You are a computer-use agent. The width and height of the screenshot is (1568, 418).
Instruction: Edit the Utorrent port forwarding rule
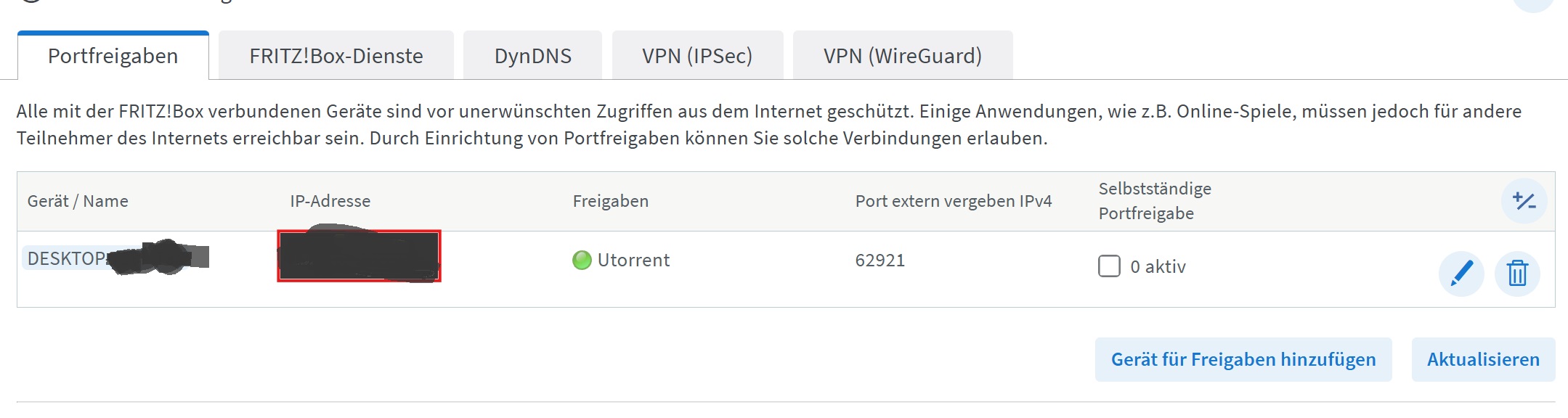(x=1462, y=274)
